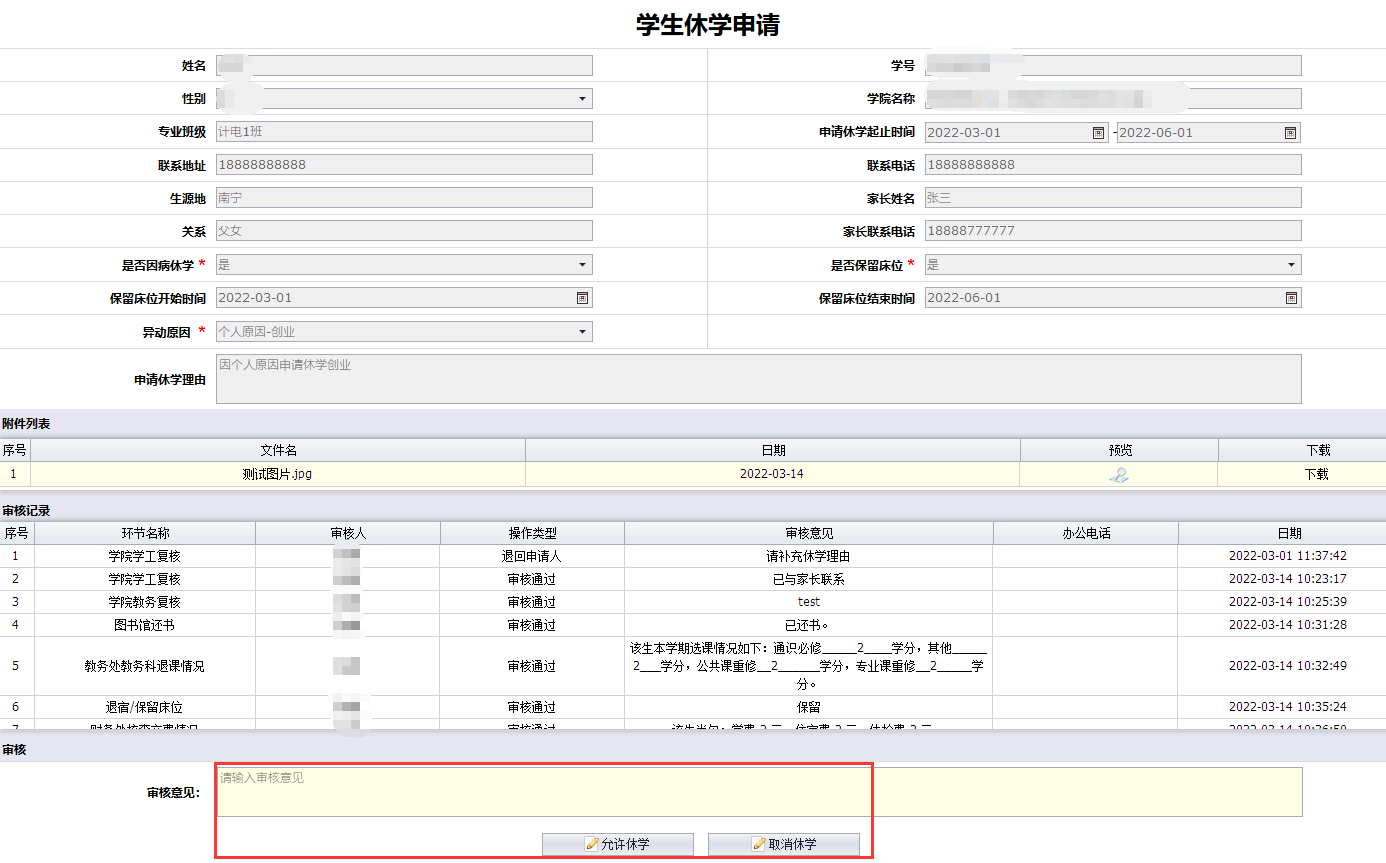Viewport: 1386px width, 863px height.
Task: Click the 文件名 column header
Action: 278,451
